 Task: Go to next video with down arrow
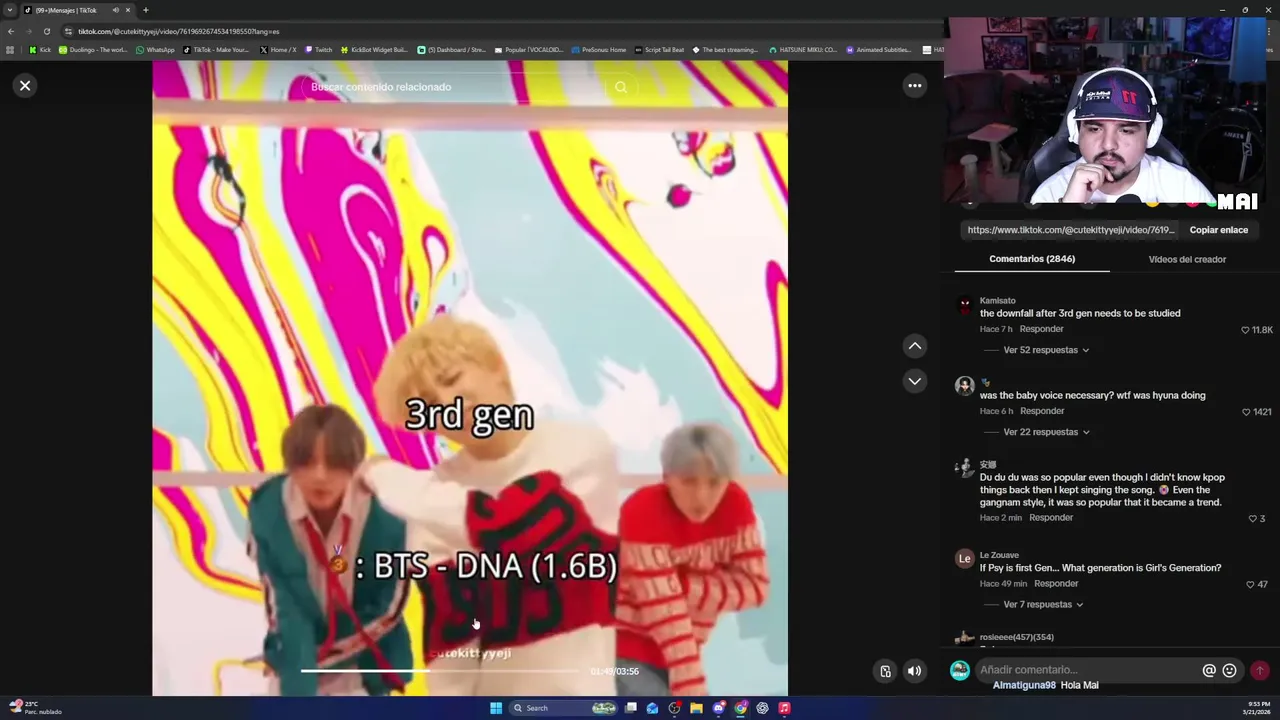click(x=914, y=381)
